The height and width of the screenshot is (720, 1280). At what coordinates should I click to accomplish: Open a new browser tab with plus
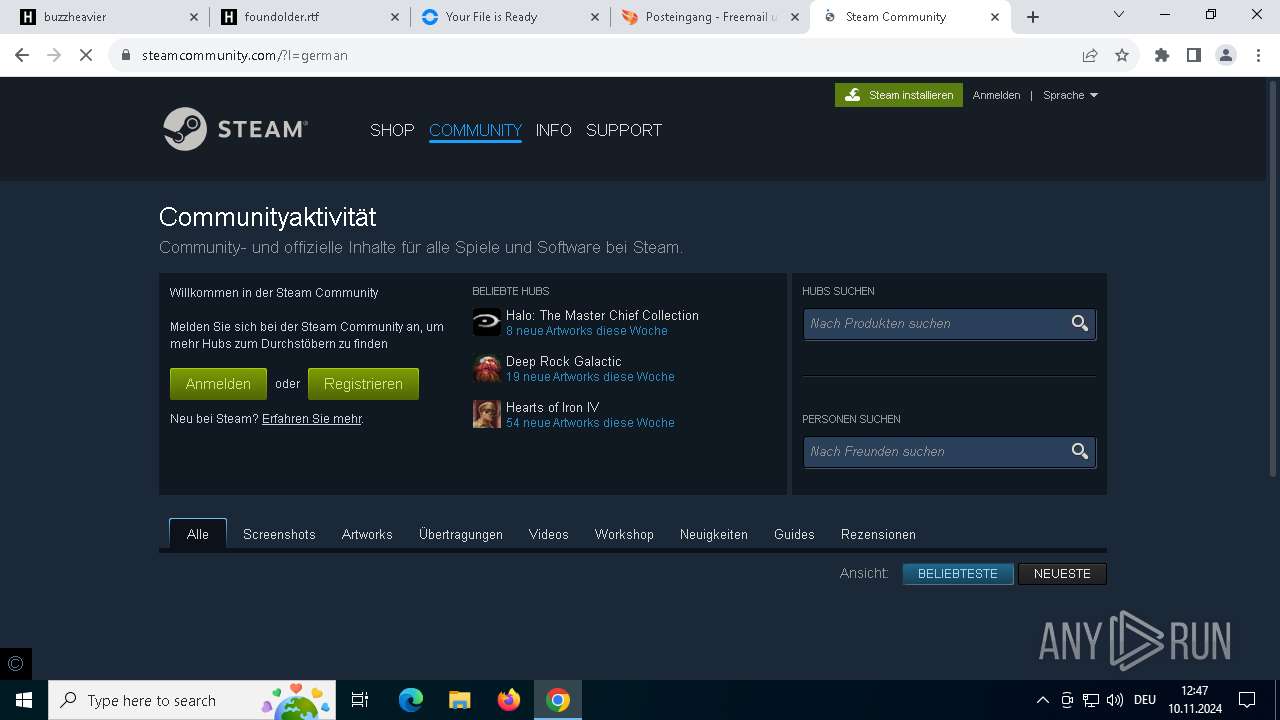coord(1033,17)
